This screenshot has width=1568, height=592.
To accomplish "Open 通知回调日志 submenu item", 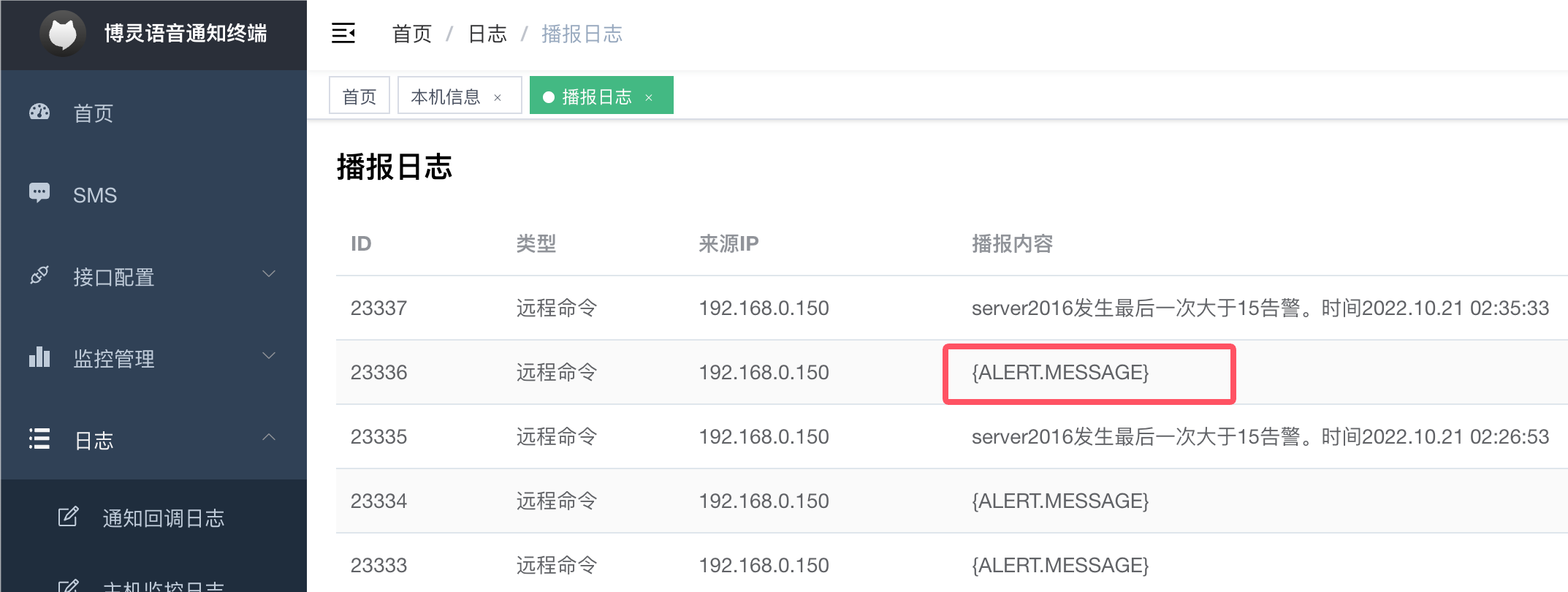I will 153,518.
